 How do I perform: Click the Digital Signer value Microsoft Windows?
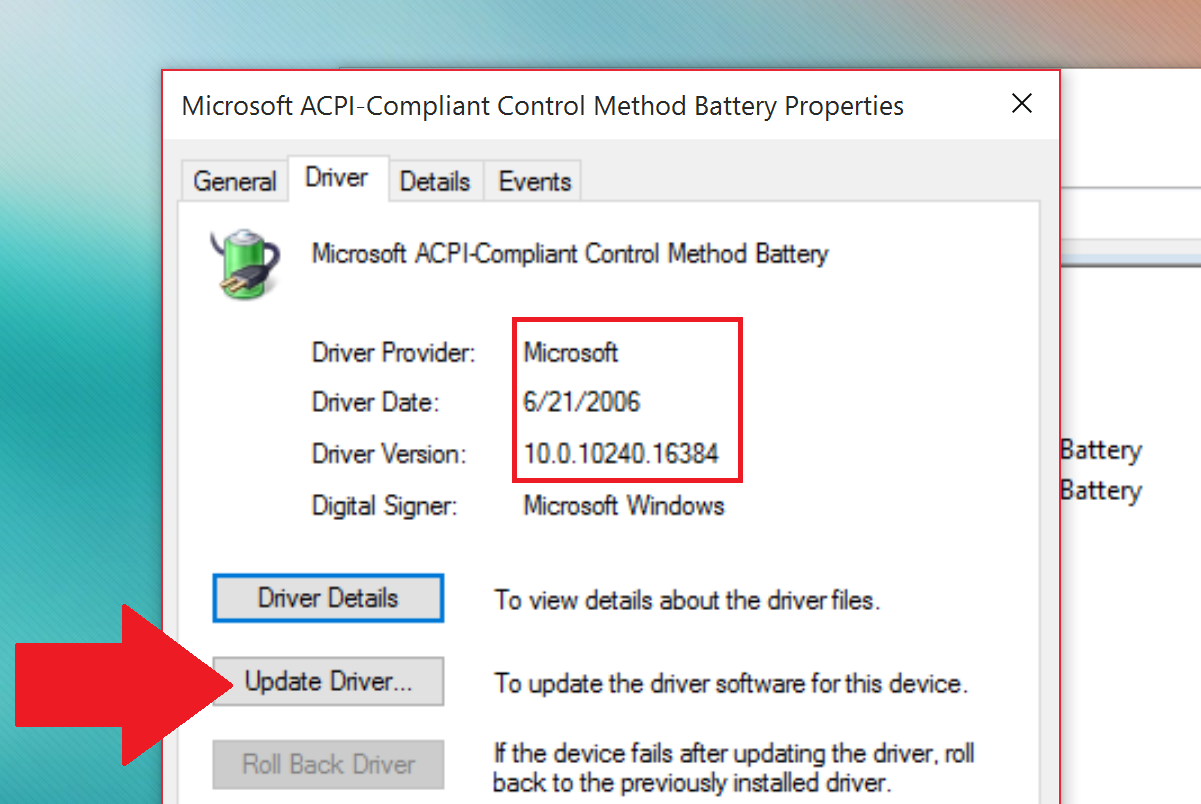pyautogui.click(x=624, y=505)
